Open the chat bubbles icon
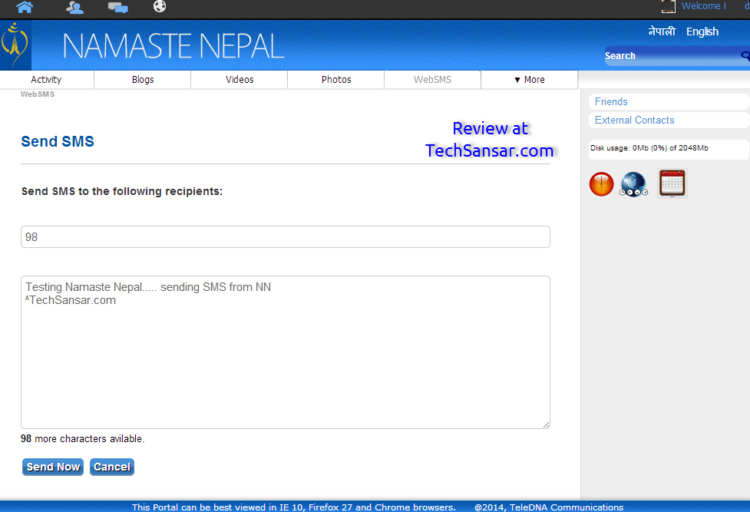750x512 pixels. 118,7
